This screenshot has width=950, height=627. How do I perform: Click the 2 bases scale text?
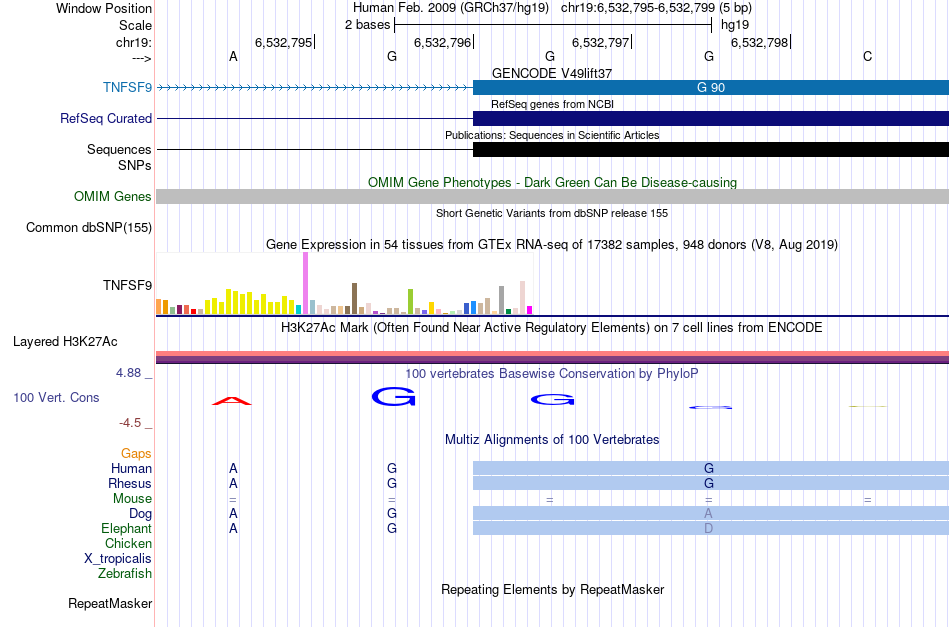tap(368, 25)
